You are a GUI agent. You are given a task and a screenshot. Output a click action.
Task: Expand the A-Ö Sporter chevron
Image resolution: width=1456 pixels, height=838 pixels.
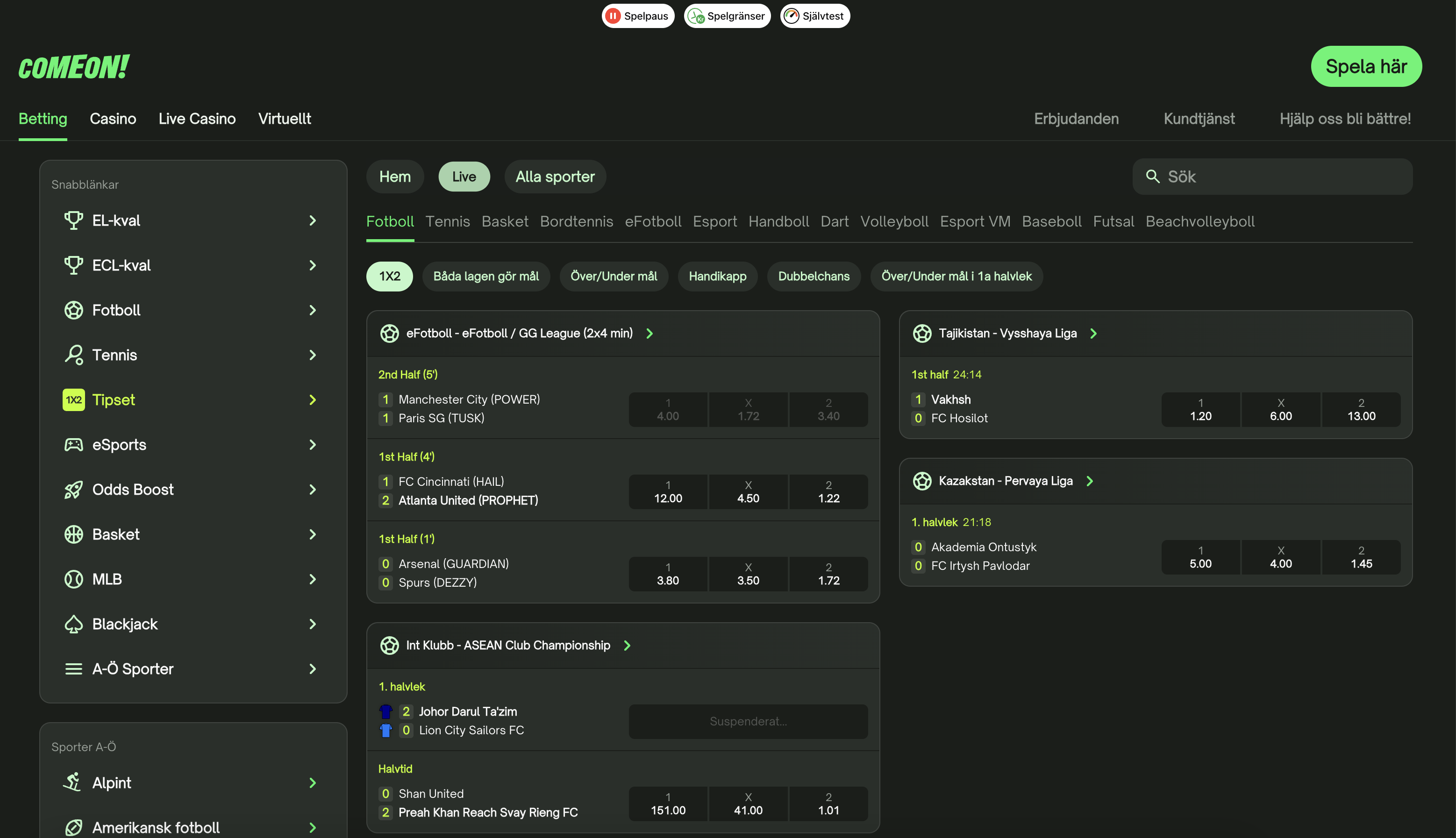(313, 669)
